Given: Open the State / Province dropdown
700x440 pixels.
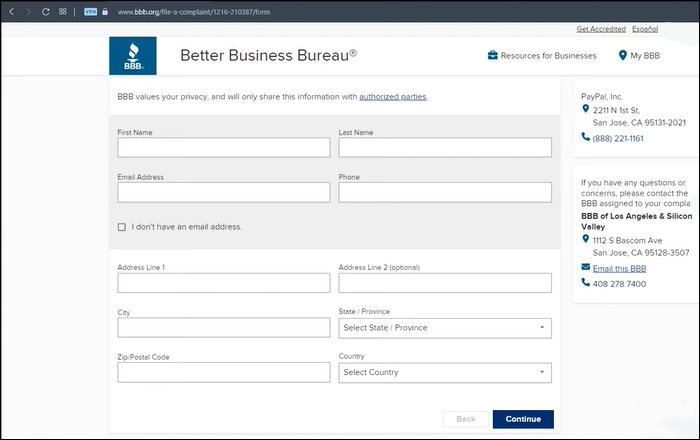Looking at the screenshot, I should [x=445, y=327].
